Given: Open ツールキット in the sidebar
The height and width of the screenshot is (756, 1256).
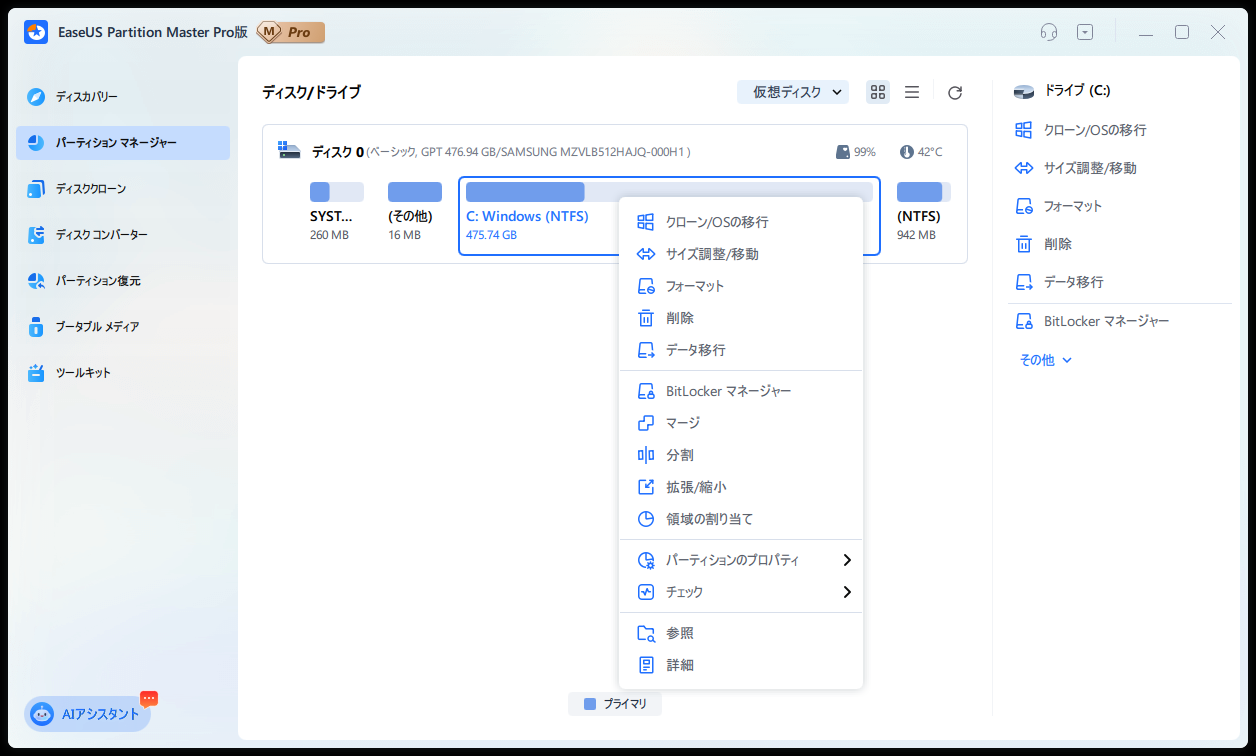Looking at the screenshot, I should click(x=123, y=373).
